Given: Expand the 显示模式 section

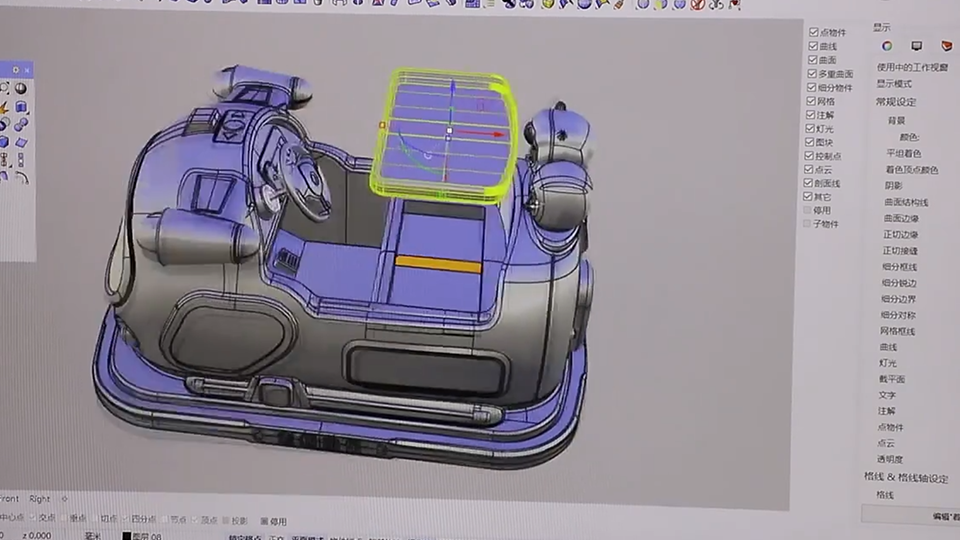Looking at the screenshot, I should pos(894,84).
